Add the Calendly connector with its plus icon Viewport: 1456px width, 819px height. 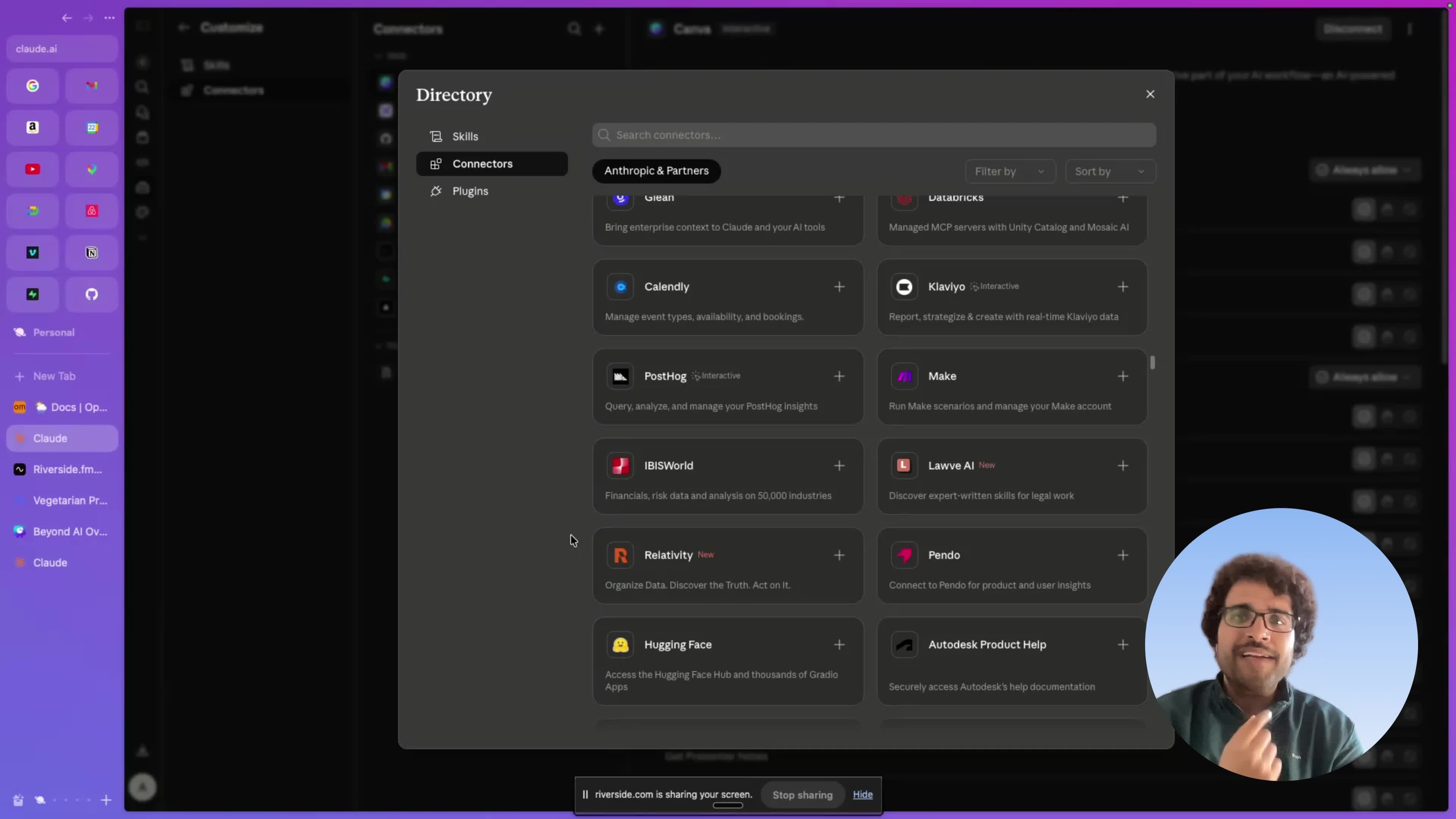pos(839,287)
